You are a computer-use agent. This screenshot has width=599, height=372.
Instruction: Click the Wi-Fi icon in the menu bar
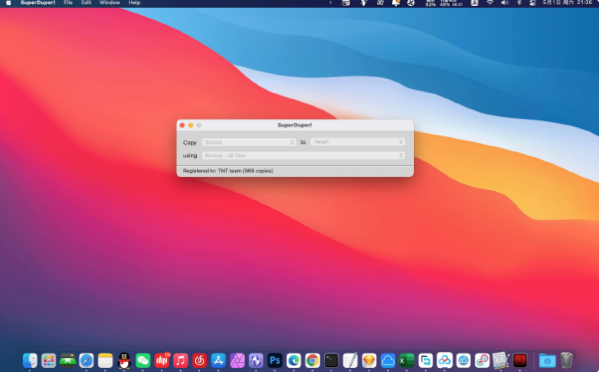pyautogui.click(x=490, y=3)
